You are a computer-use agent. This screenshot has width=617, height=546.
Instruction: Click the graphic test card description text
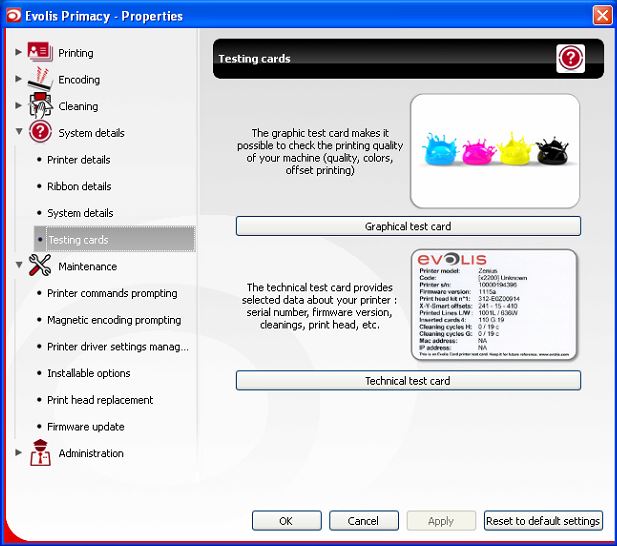coord(320,151)
